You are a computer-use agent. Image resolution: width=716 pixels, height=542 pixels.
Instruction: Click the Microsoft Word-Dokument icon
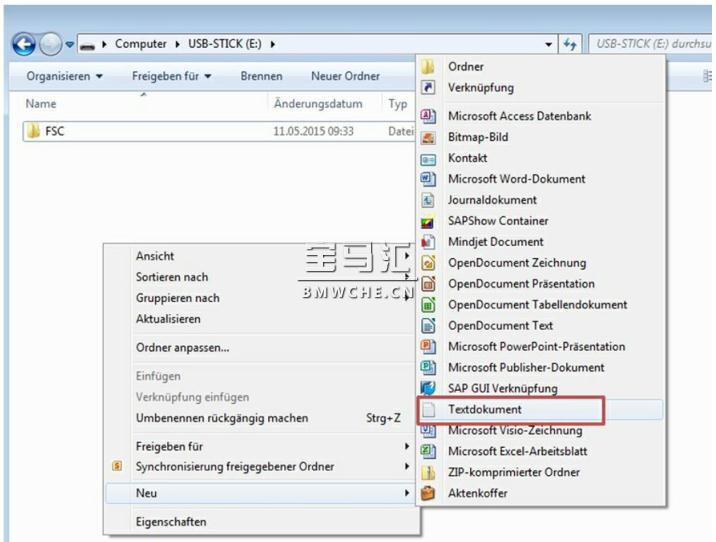(x=428, y=179)
